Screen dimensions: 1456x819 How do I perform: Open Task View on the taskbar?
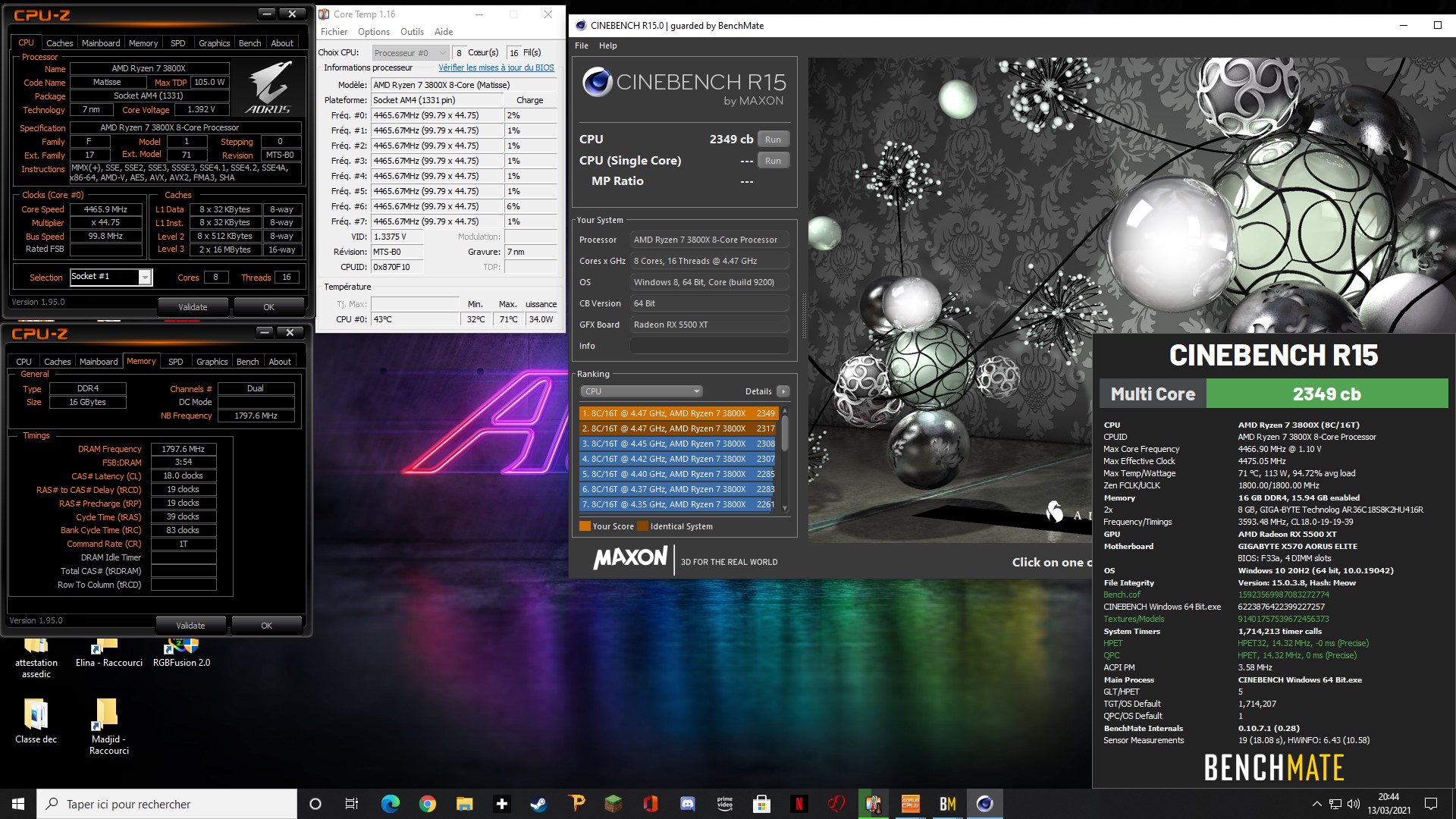[x=351, y=804]
